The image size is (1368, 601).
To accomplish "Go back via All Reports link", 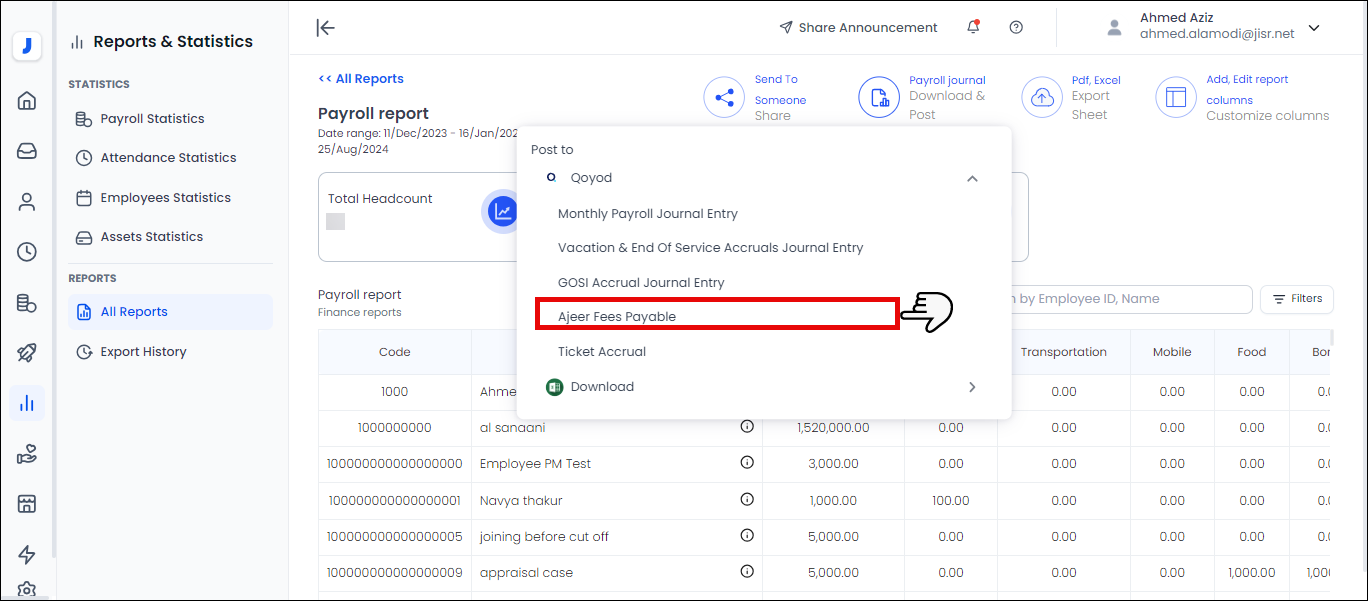I will [361, 79].
